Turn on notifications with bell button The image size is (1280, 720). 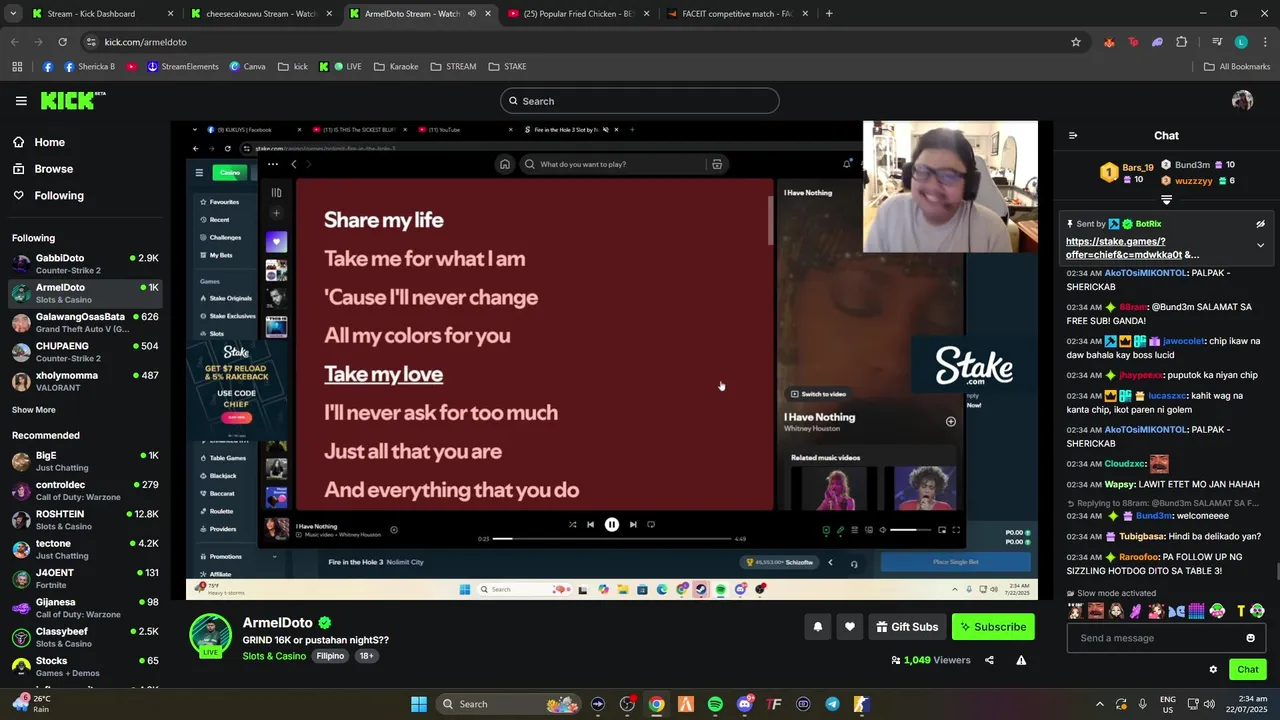(817, 627)
